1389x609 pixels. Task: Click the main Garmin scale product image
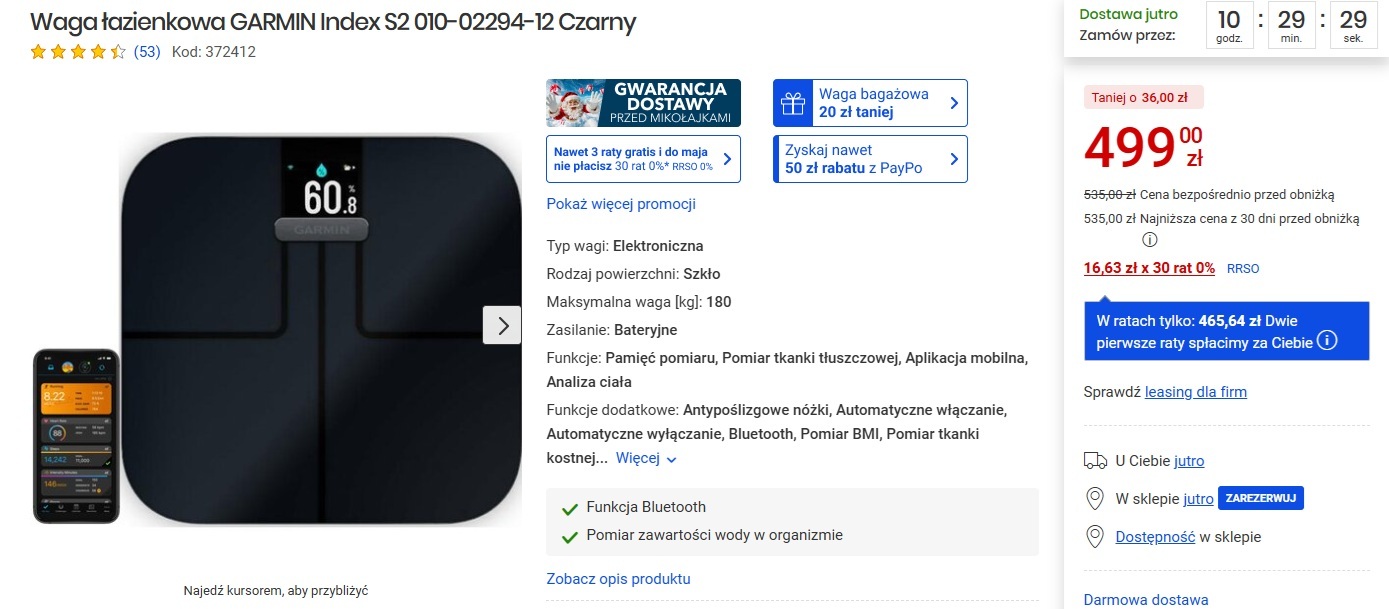click(x=320, y=329)
